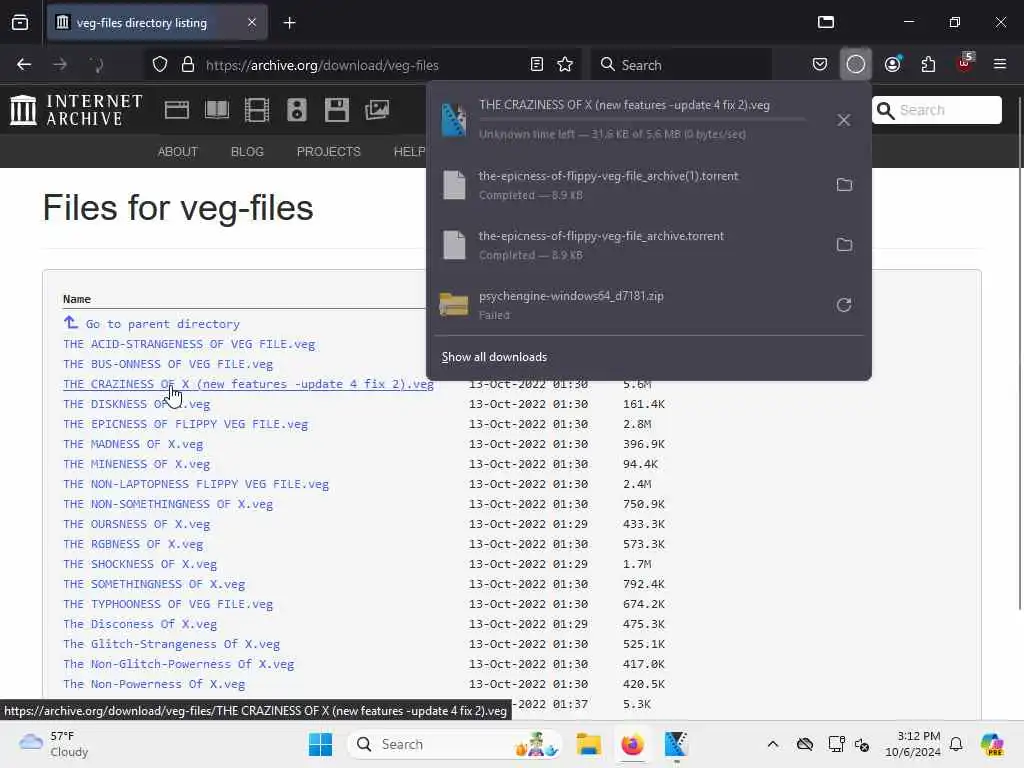
Task: Open THE ACID-STRANGENESS OF VEG FILE.veg
Action: tap(189, 344)
